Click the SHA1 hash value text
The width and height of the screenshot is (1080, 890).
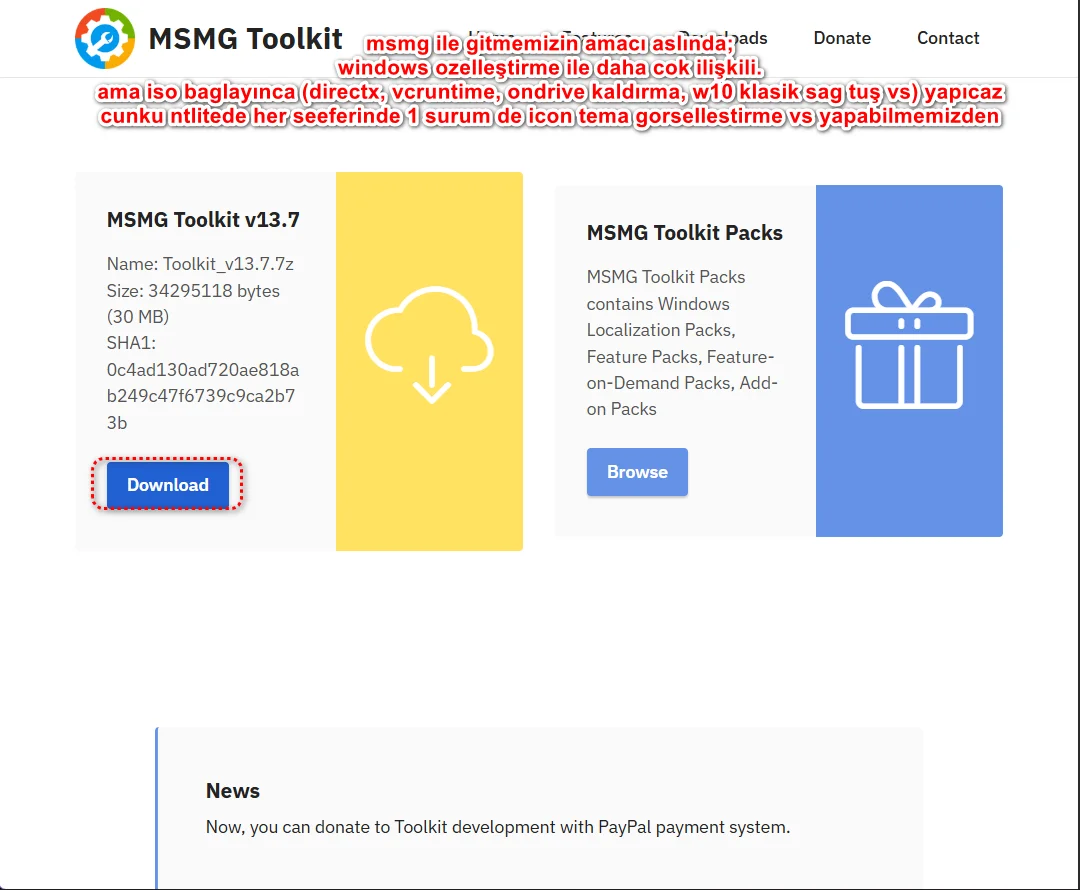point(202,396)
